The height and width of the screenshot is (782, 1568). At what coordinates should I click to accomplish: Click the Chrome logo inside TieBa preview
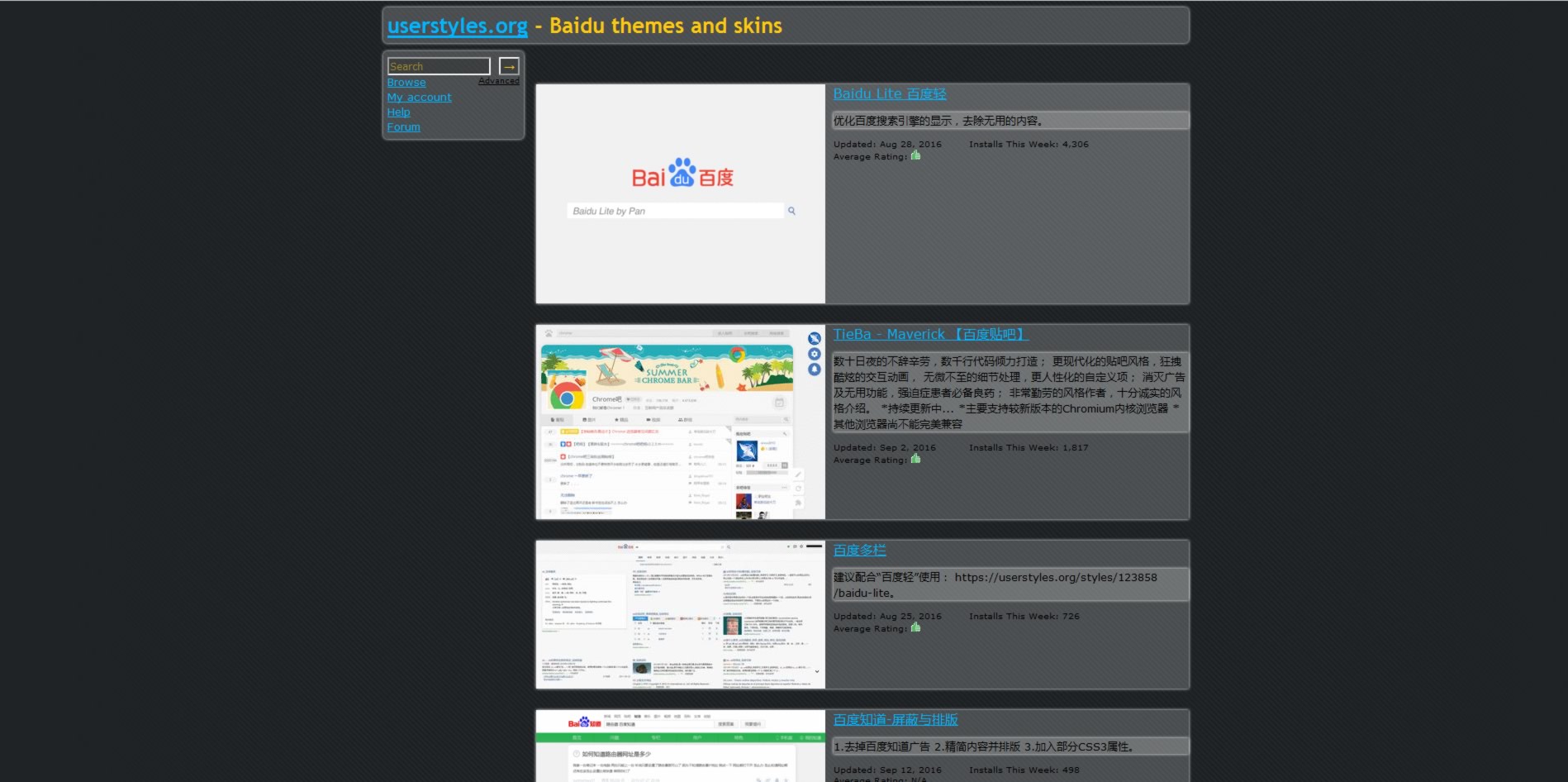tap(565, 398)
